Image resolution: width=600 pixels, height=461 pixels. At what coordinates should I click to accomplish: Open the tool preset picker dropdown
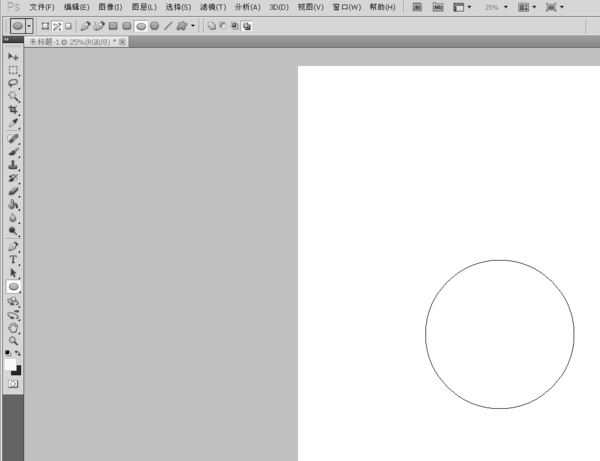(29, 26)
